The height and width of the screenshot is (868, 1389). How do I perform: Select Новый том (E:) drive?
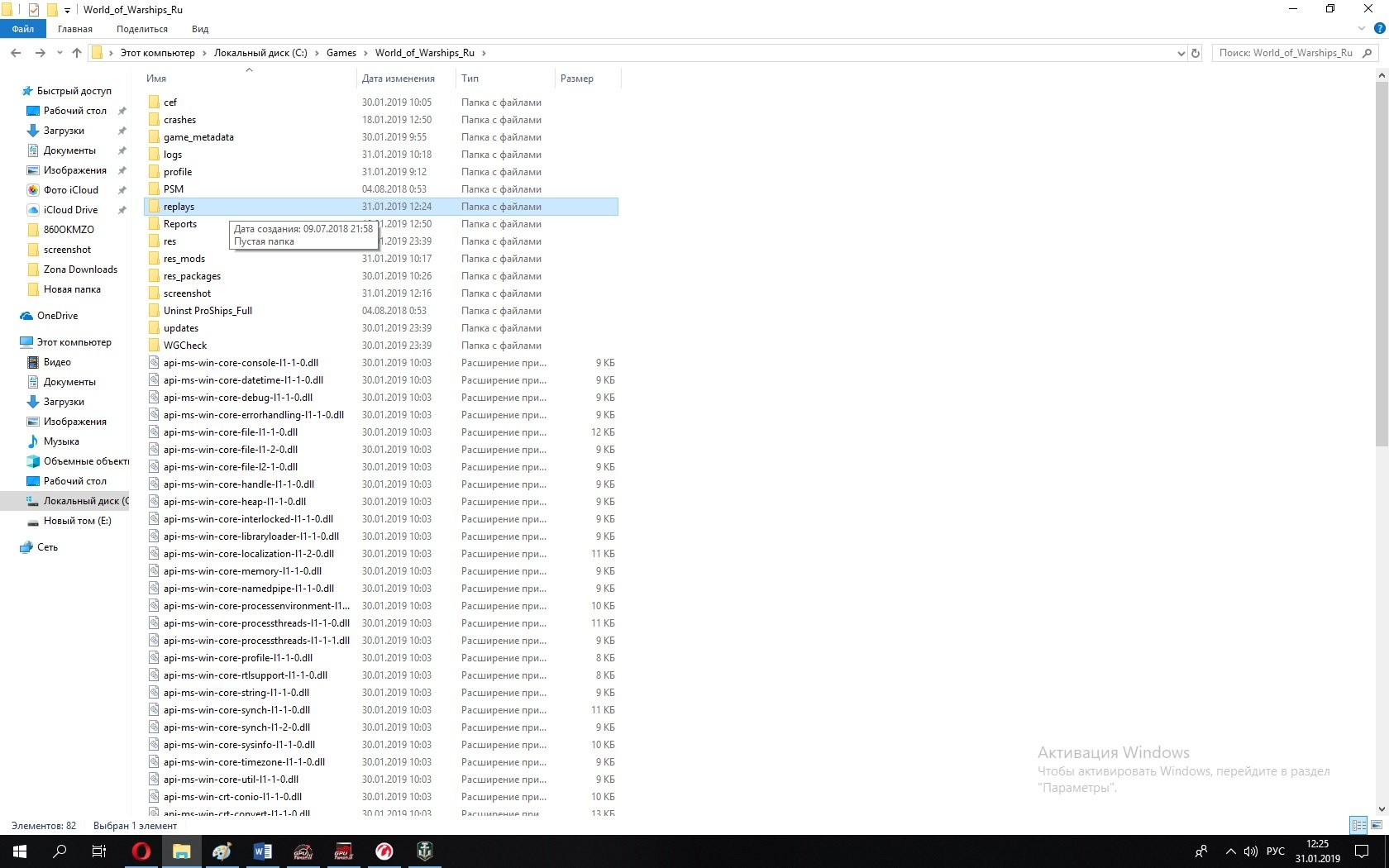77,521
